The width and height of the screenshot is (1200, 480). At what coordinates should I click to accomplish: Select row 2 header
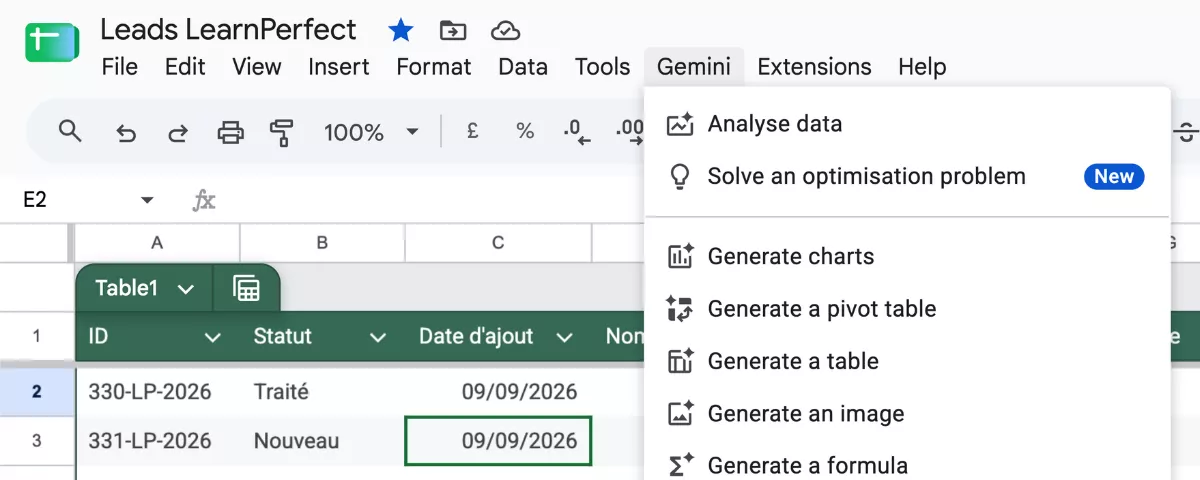click(36, 391)
